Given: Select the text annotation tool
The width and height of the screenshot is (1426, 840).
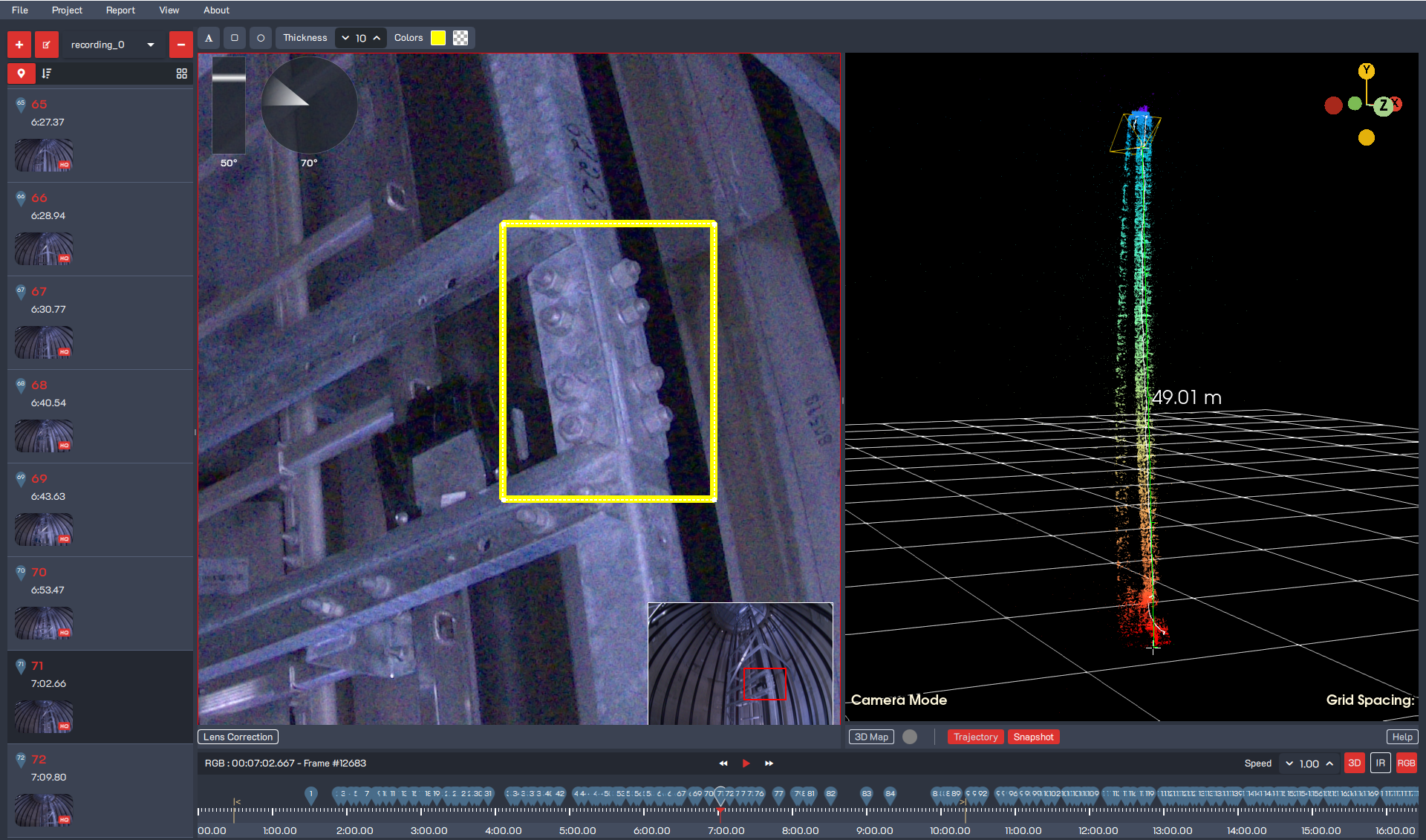Looking at the screenshot, I should [x=209, y=38].
